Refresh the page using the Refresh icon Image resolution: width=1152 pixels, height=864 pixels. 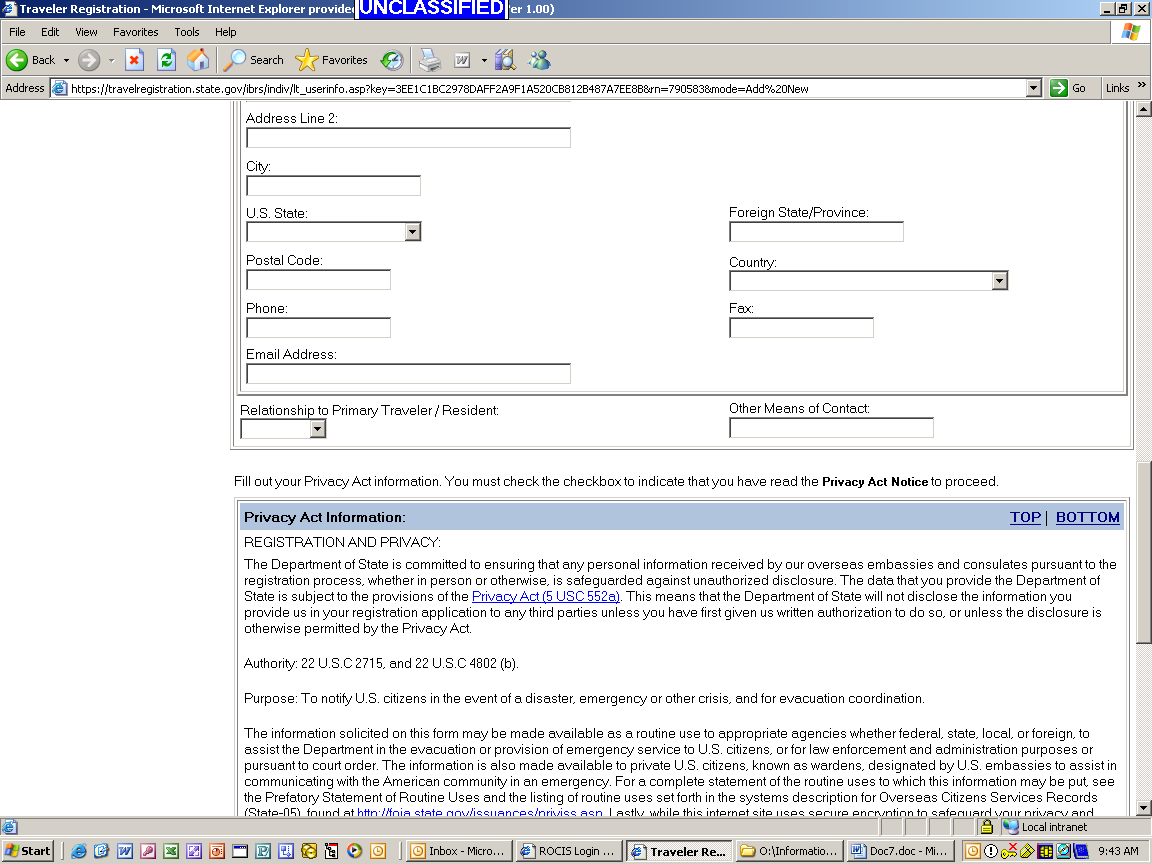[x=166, y=60]
